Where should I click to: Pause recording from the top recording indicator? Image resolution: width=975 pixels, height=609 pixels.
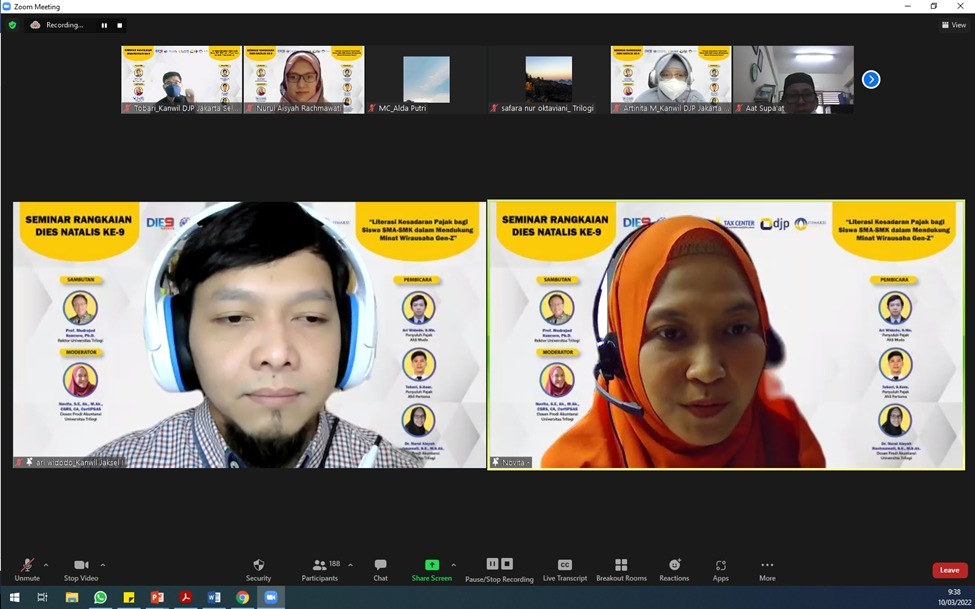click(x=104, y=25)
